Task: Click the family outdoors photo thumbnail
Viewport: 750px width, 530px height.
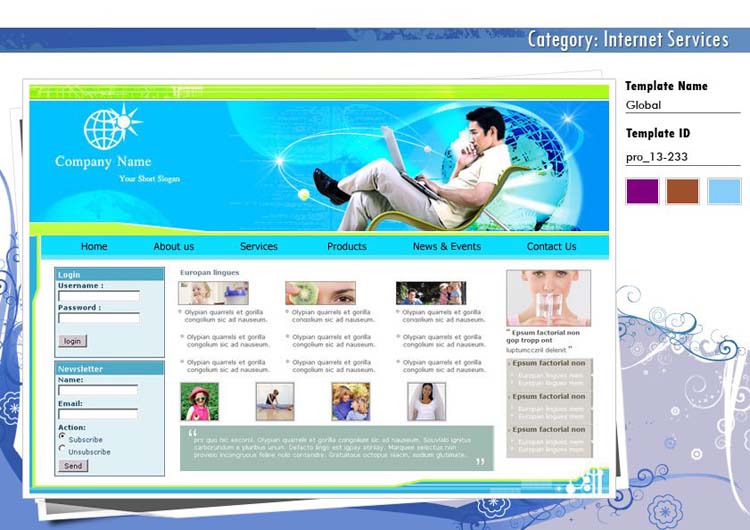Action: (x=430, y=293)
